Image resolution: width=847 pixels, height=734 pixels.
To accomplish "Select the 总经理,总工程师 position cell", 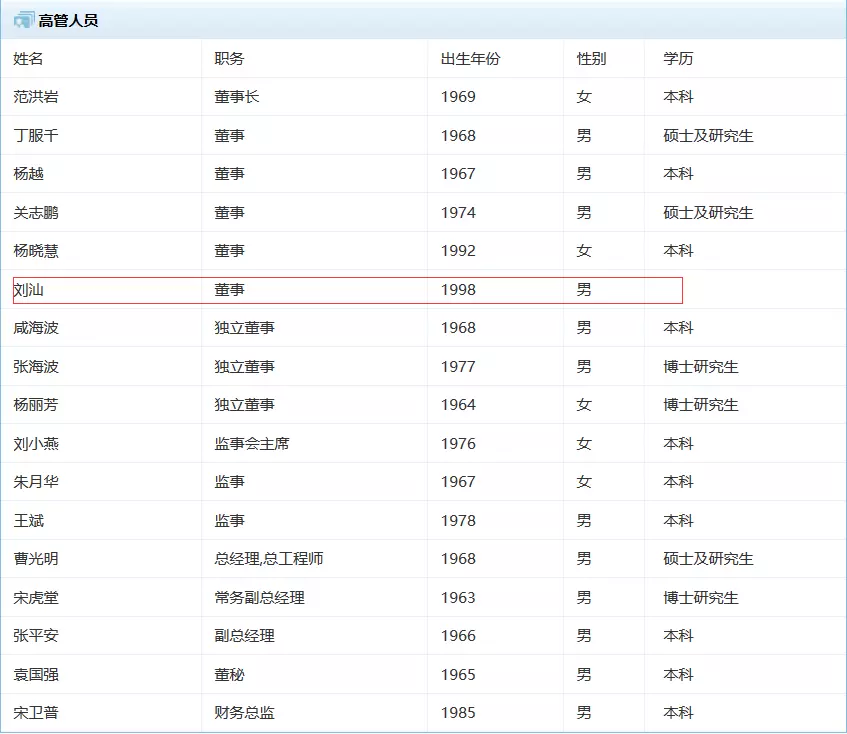I will tap(269, 559).
